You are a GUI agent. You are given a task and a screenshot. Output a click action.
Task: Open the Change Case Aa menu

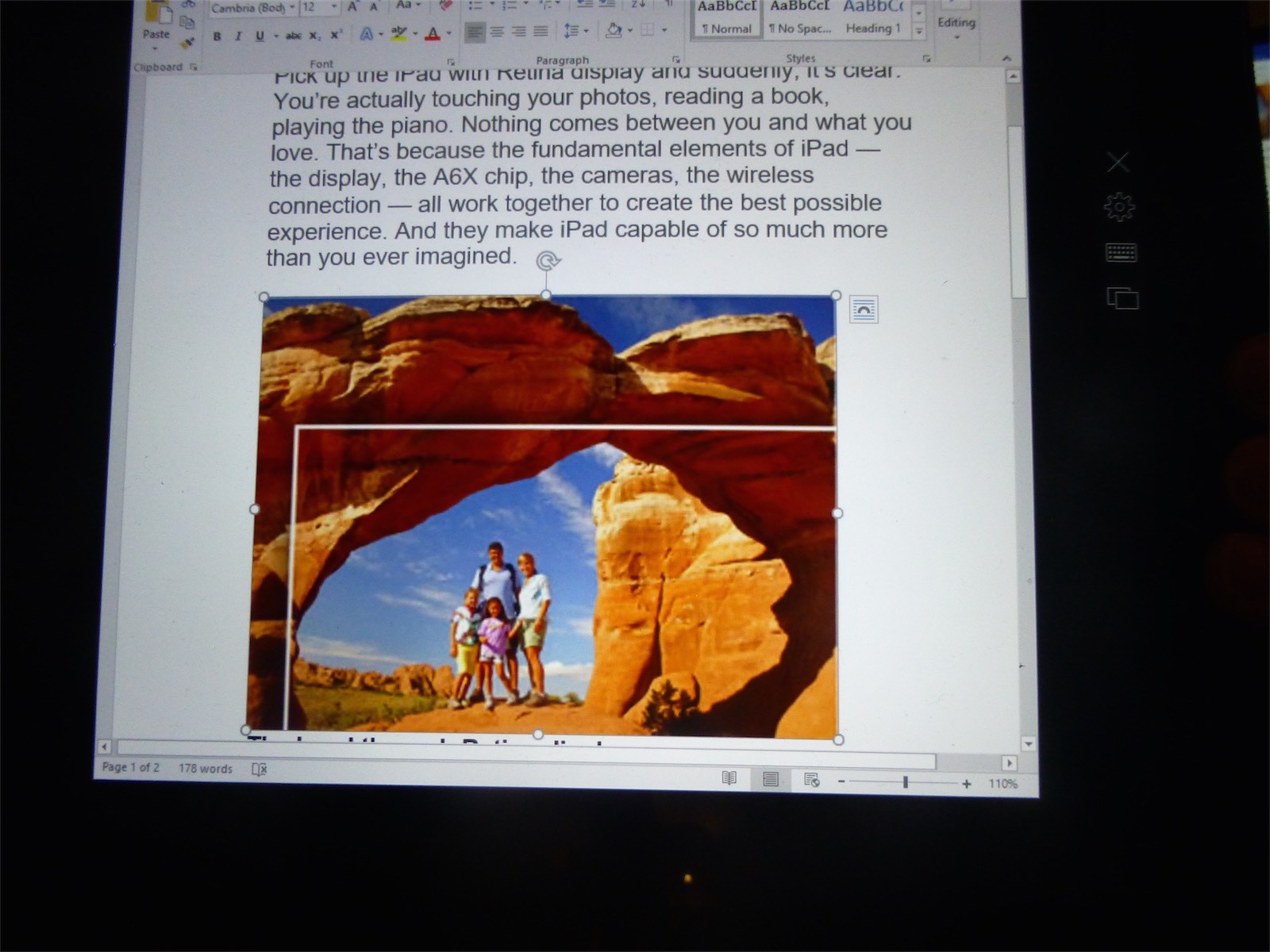[x=408, y=6]
